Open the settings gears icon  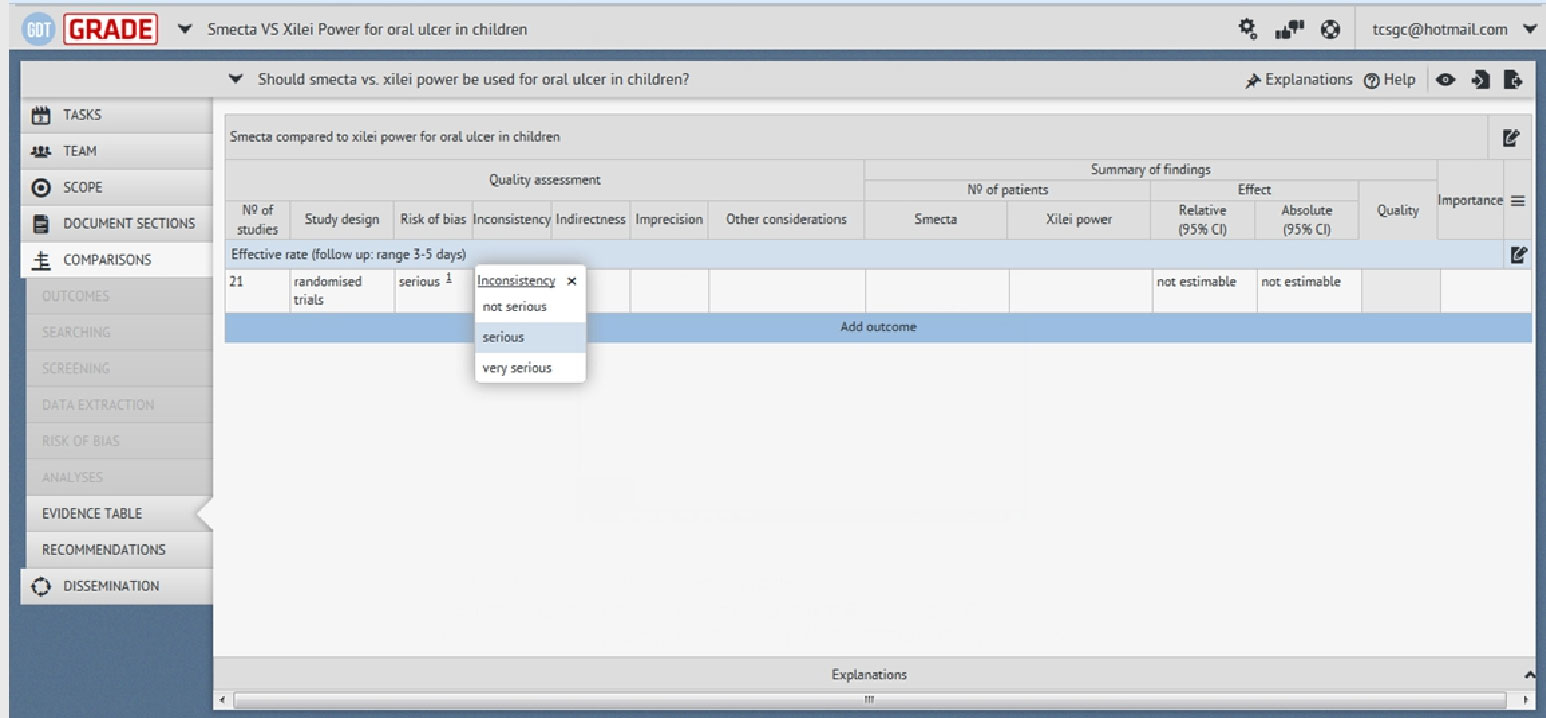(x=1248, y=29)
